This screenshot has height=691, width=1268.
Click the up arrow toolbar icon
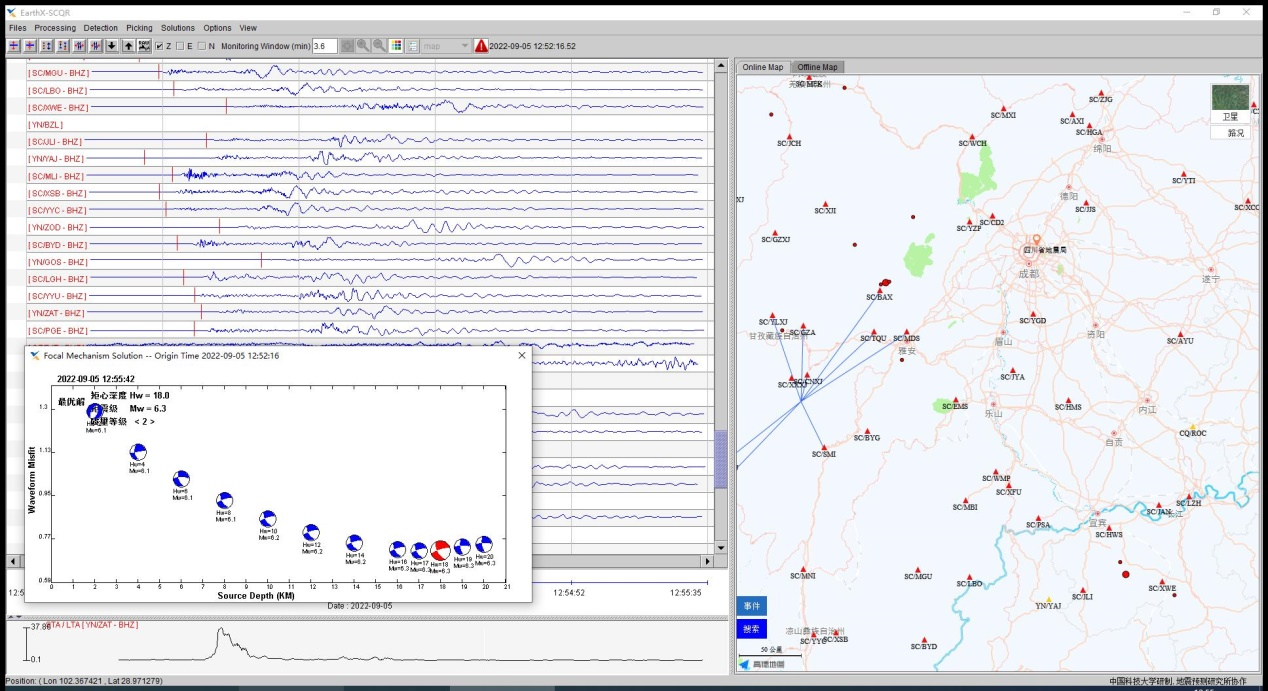click(x=128, y=46)
